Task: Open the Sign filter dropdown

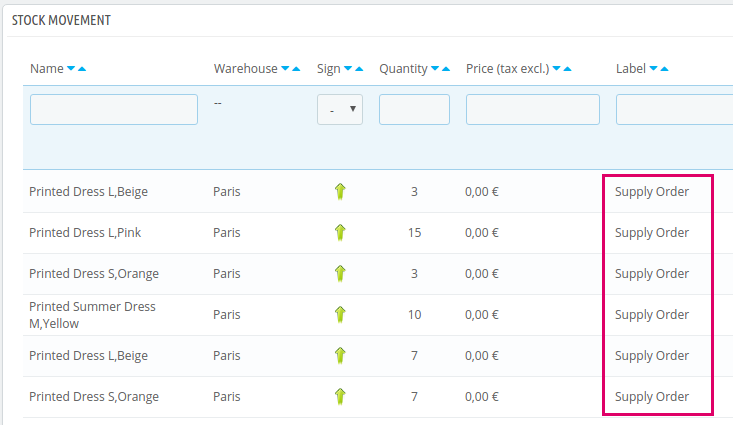Action: point(340,109)
